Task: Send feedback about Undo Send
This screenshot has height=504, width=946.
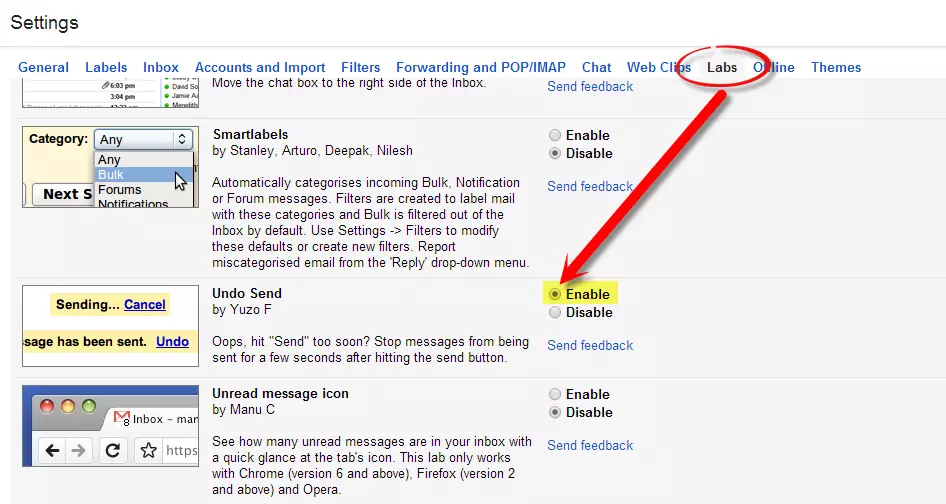Action: [x=590, y=345]
